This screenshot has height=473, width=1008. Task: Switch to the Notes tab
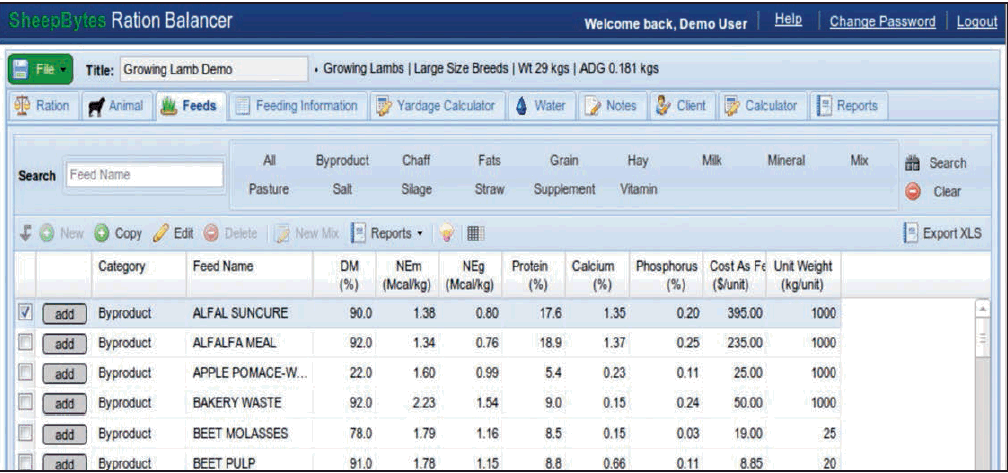(x=611, y=106)
